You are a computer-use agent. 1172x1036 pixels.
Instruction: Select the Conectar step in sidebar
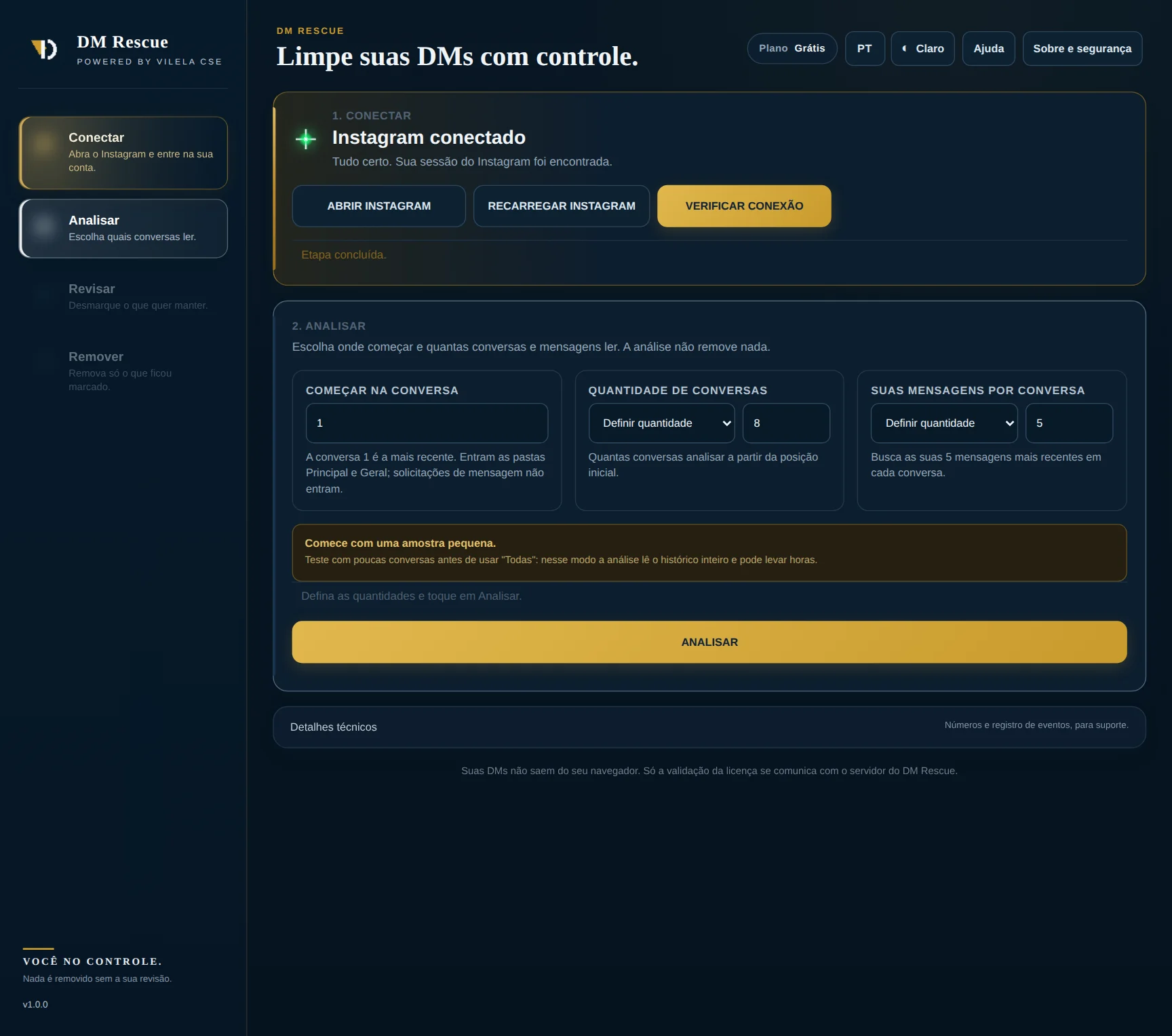pos(123,153)
